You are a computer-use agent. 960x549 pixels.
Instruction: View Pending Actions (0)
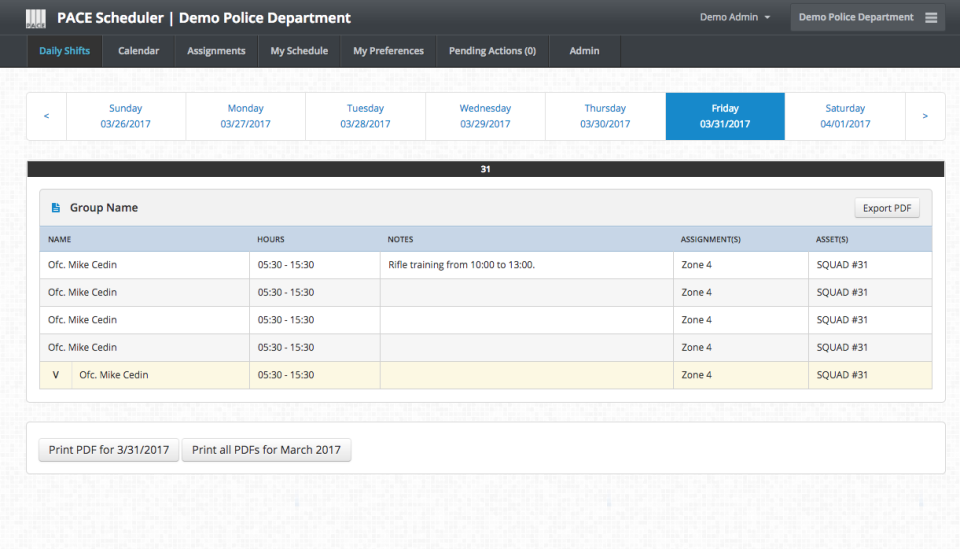(492, 51)
